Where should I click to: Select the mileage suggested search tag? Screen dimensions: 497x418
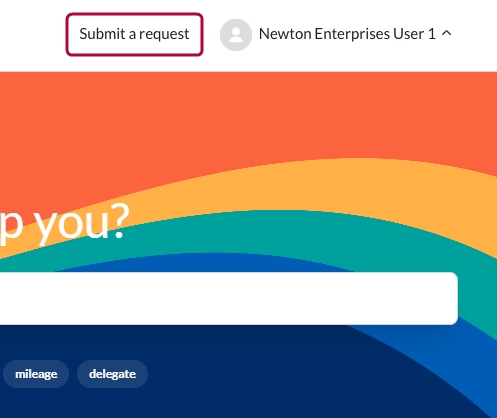pyautogui.click(x=36, y=374)
